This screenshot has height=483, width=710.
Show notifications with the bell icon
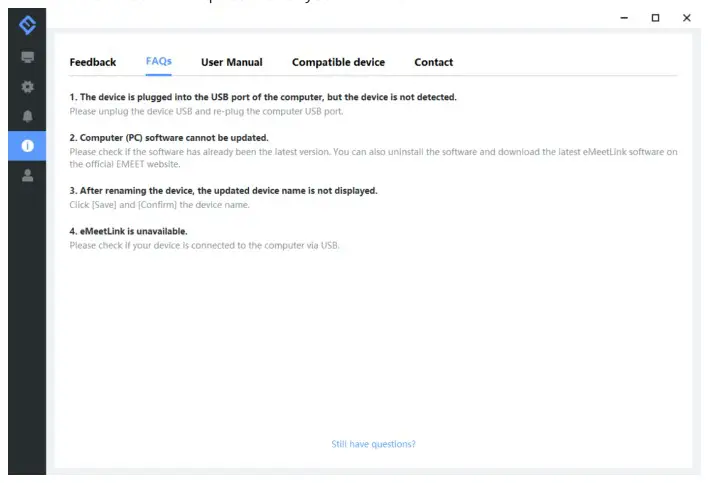tap(27, 116)
